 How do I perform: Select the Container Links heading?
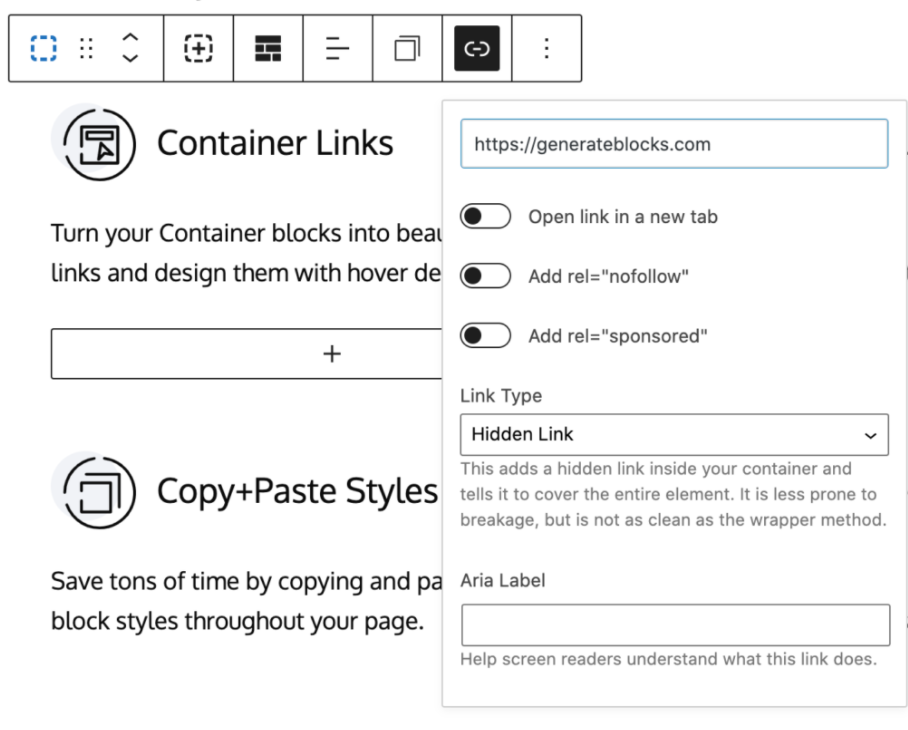click(275, 143)
